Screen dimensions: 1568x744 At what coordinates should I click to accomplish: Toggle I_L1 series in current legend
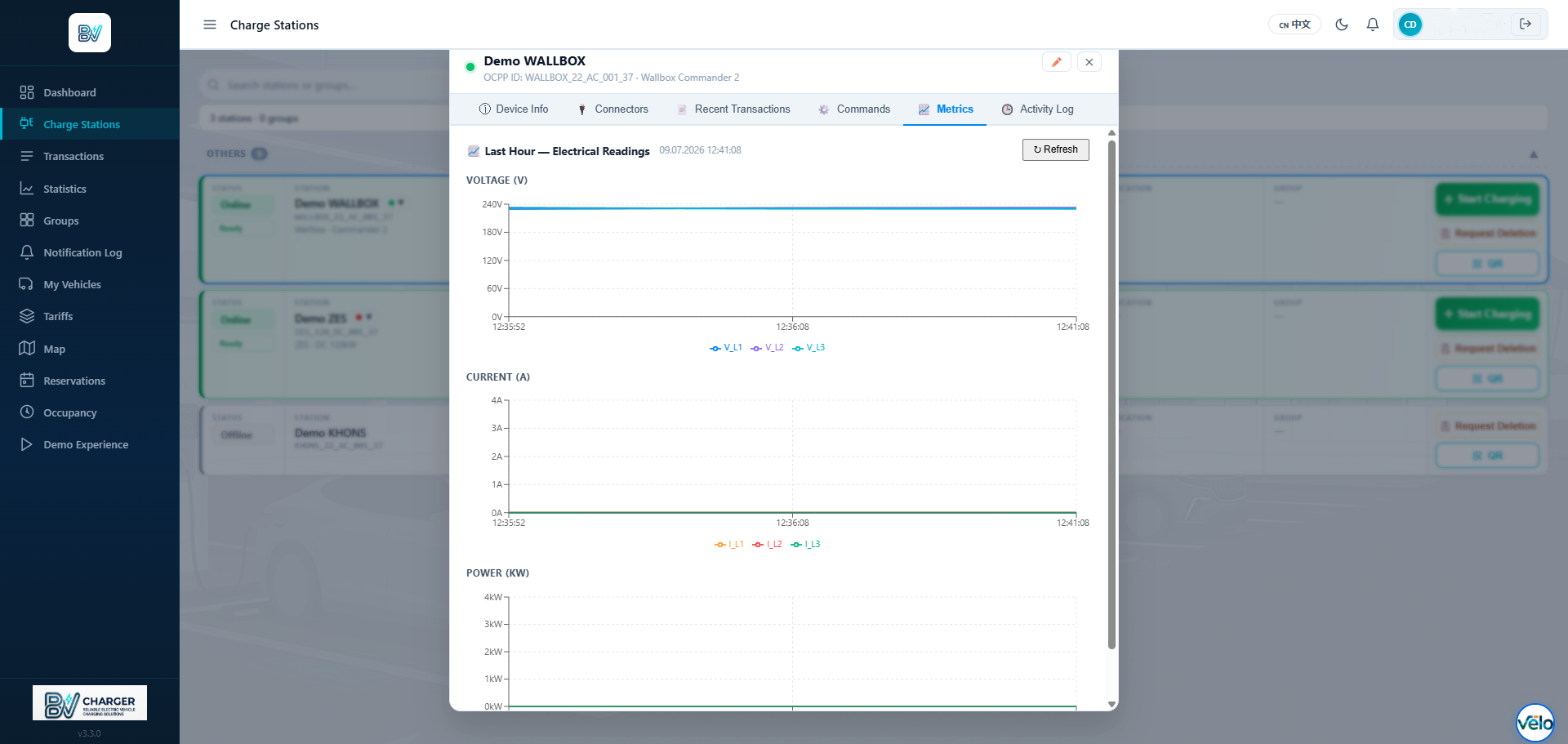tap(729, 545)
